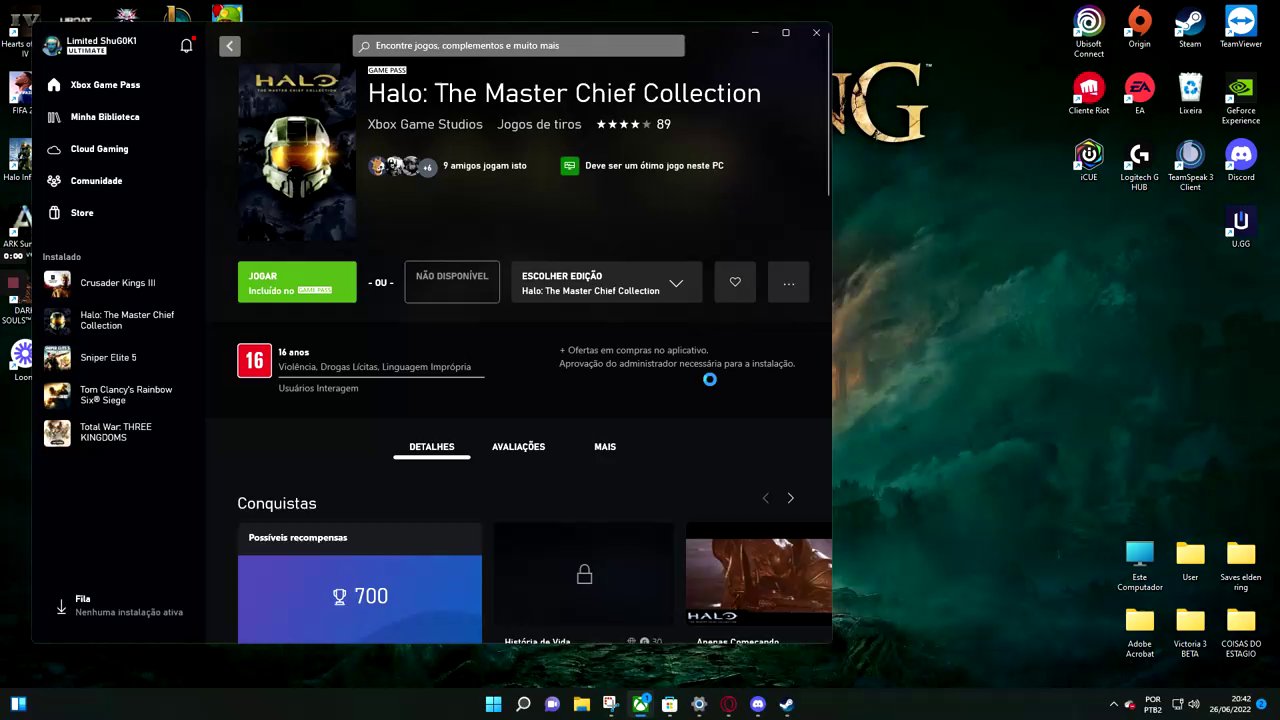This screenshot has width=1280, height=720.
Task: Add game to wishlist with heart icon
Action: coord(735,282)
